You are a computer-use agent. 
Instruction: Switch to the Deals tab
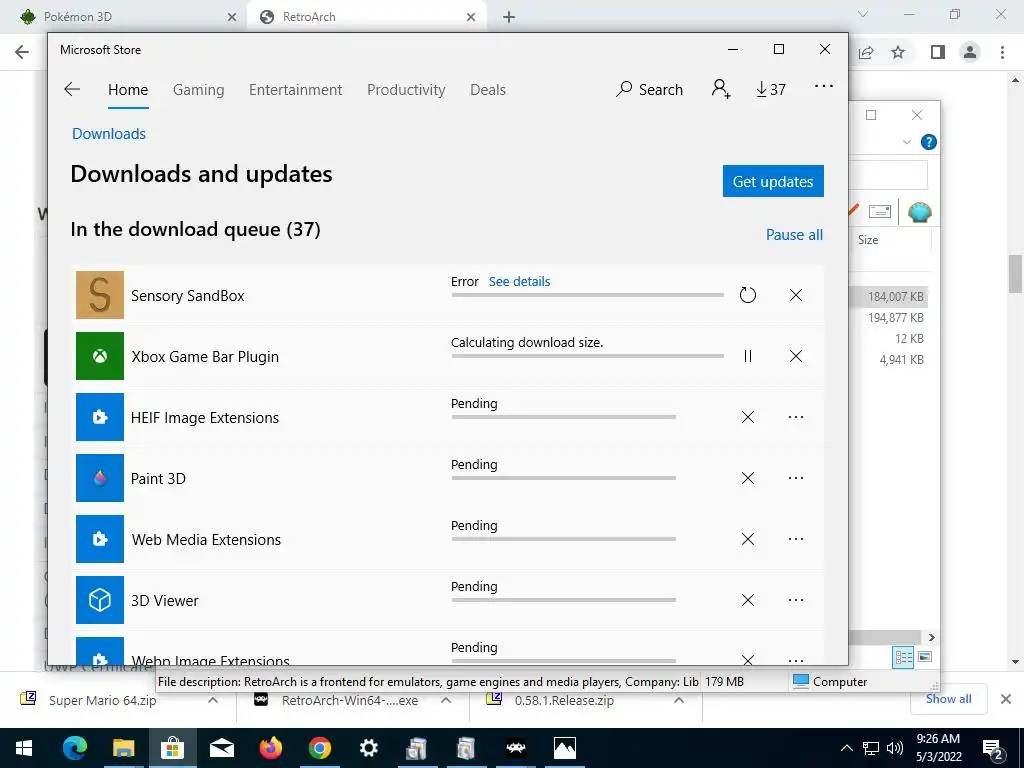(x=488, y=90)
